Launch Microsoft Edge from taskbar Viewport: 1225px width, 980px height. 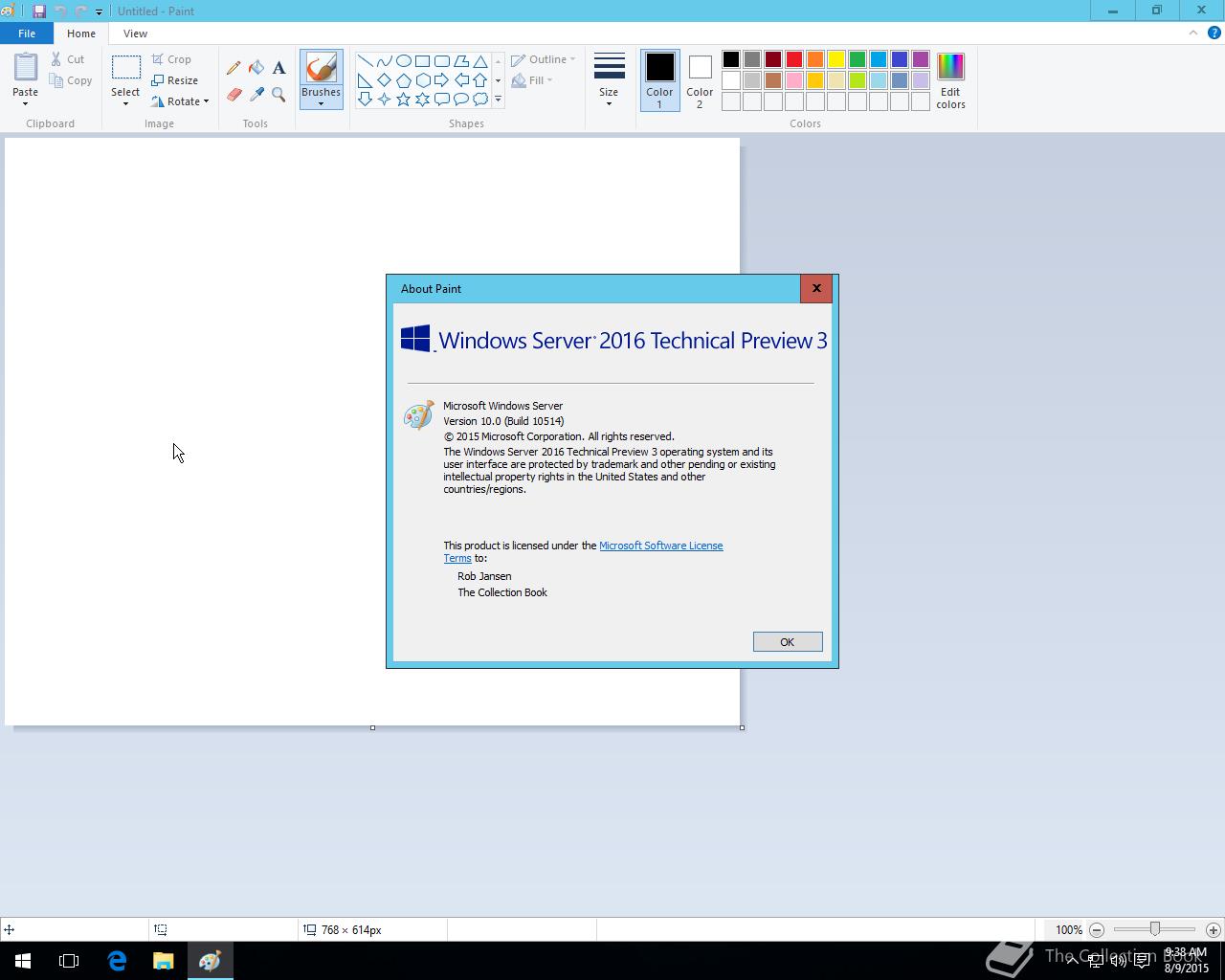[117, 961]
